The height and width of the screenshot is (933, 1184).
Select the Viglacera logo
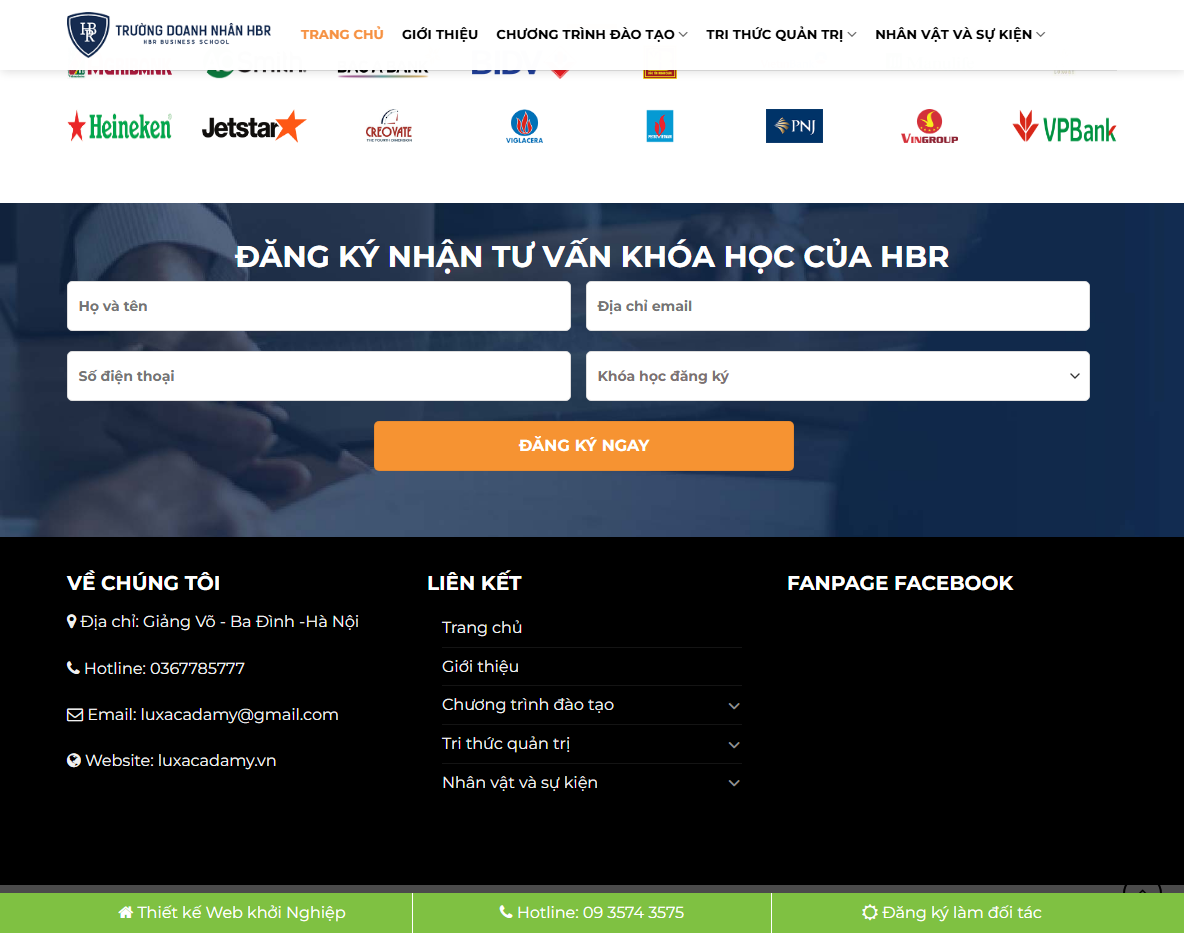[x=524, y=126]
